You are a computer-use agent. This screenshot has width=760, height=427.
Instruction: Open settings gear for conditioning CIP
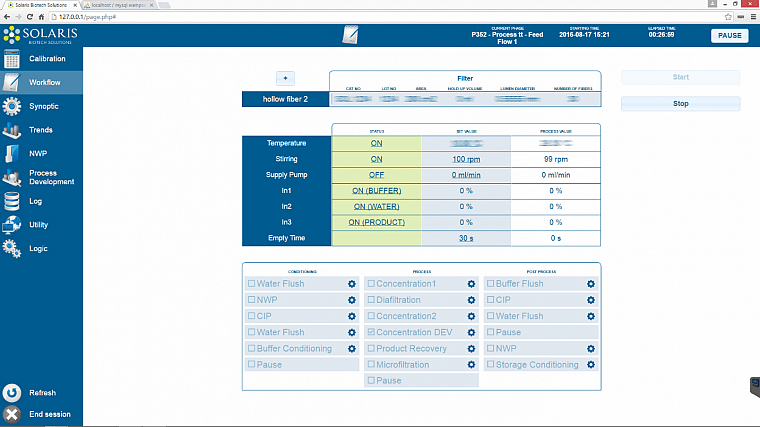(352, 316)
